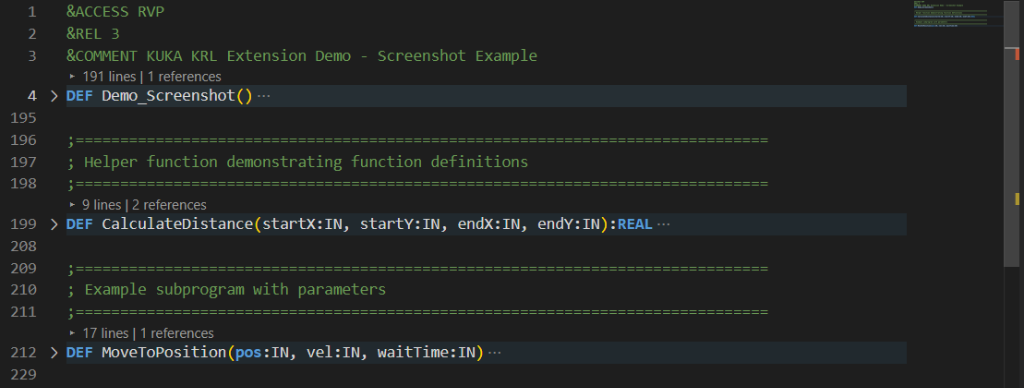Click line number 229 in the gutter
This screenshot has height=388, width=1024.
tap(24, 374)
